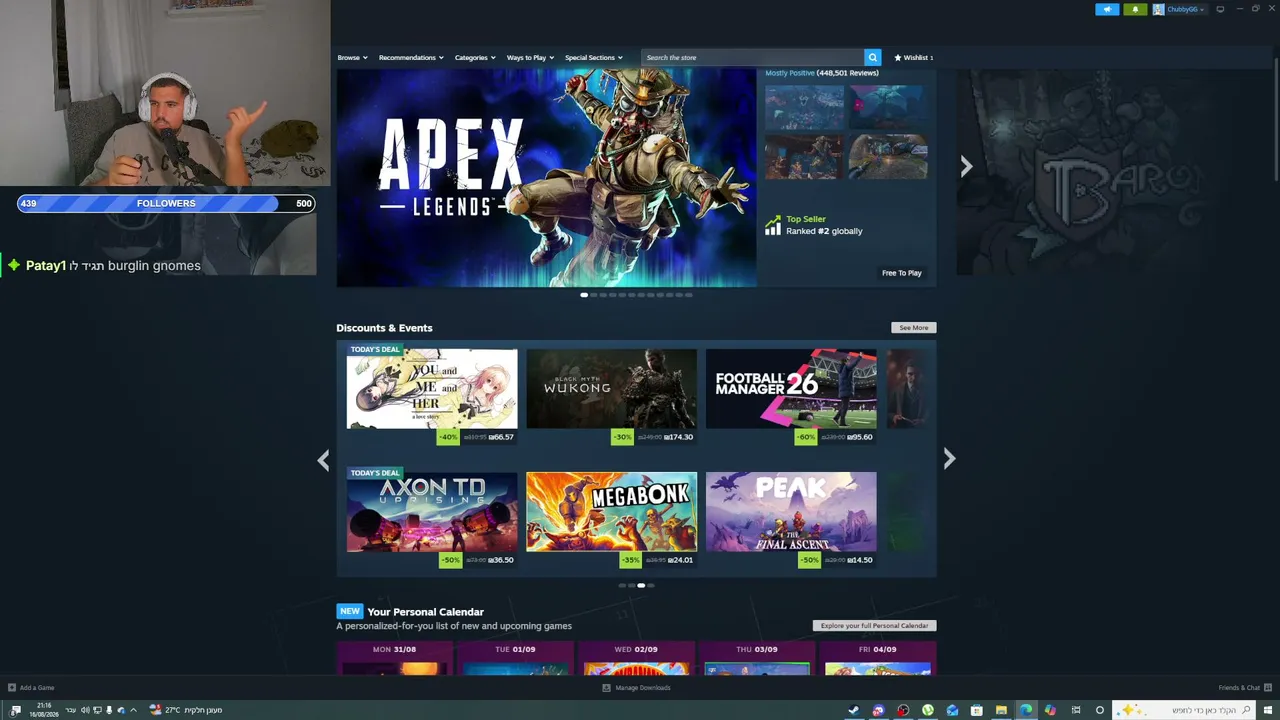Expand the Recommendations menu
Viewport: 1280px width, 720px height.
tap(411, 58)
